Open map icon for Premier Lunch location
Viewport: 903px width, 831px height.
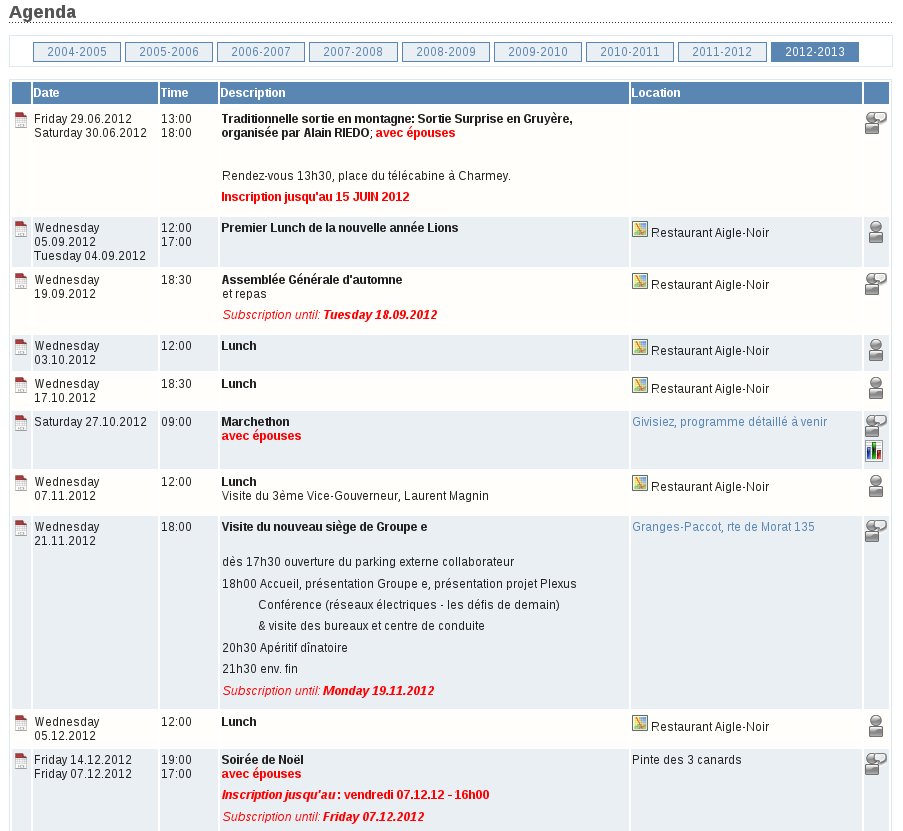640,229
